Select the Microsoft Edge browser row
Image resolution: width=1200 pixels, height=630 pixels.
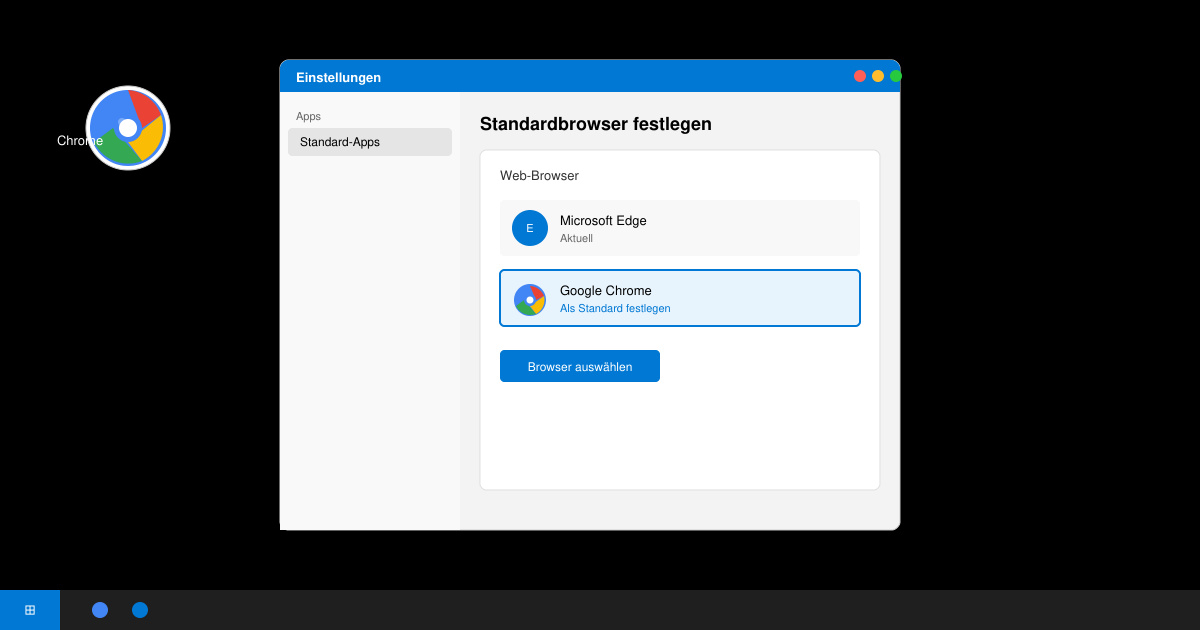pyautogui.click(x=680, y=228)
